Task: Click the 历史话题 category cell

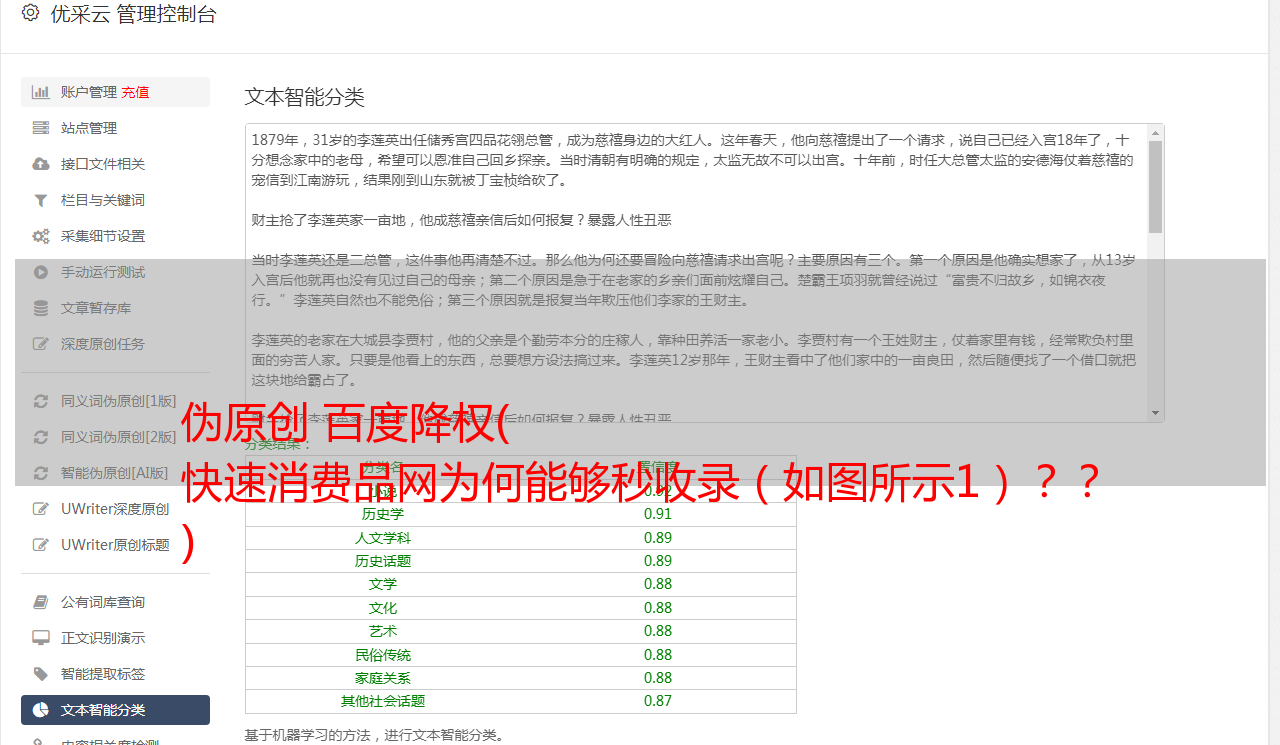Action: point(383,561)
